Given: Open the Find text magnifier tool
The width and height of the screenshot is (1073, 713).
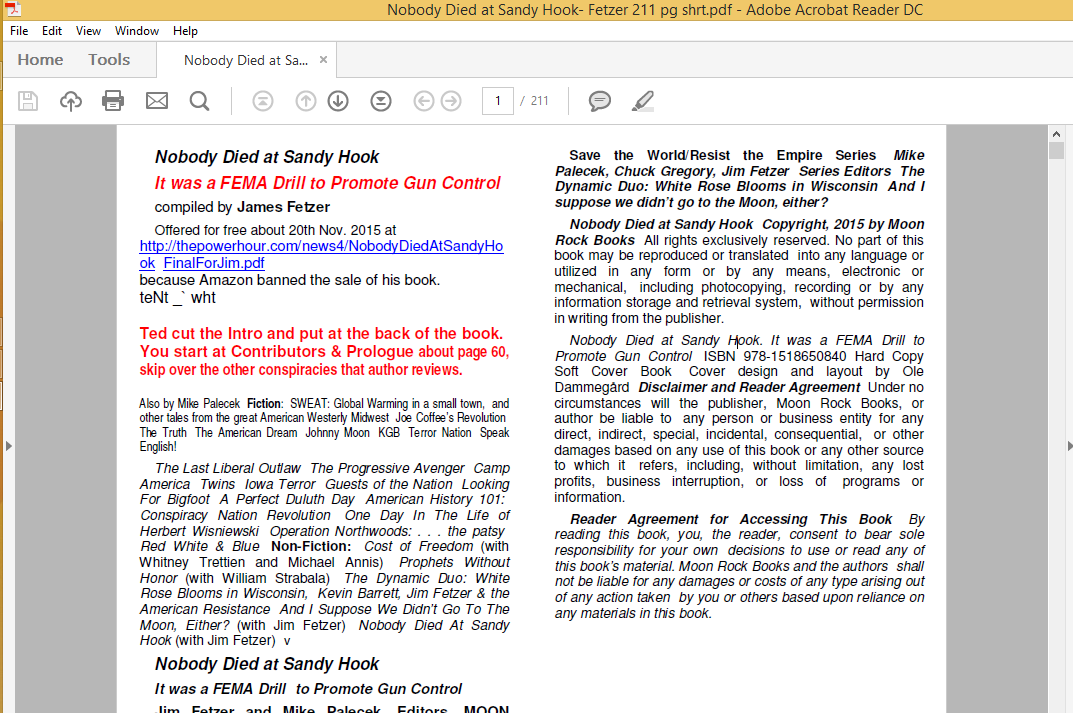Looking at the screenshot, I should [x=199, y=101].
